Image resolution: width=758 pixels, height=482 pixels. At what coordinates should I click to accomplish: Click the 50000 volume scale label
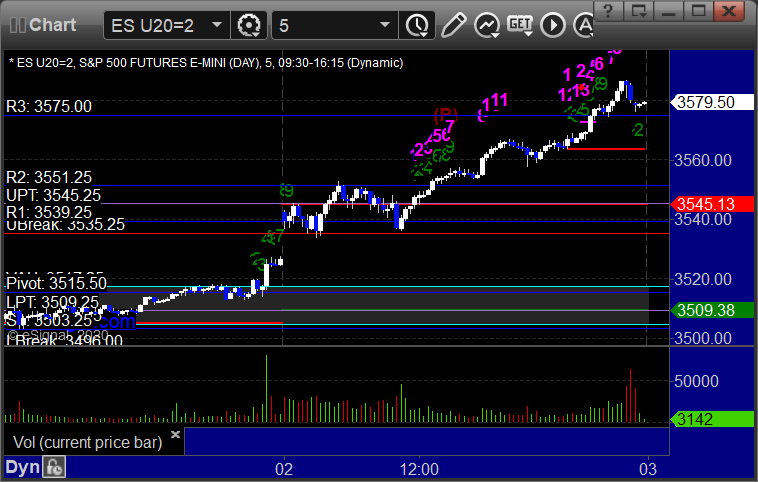point(696,381)
